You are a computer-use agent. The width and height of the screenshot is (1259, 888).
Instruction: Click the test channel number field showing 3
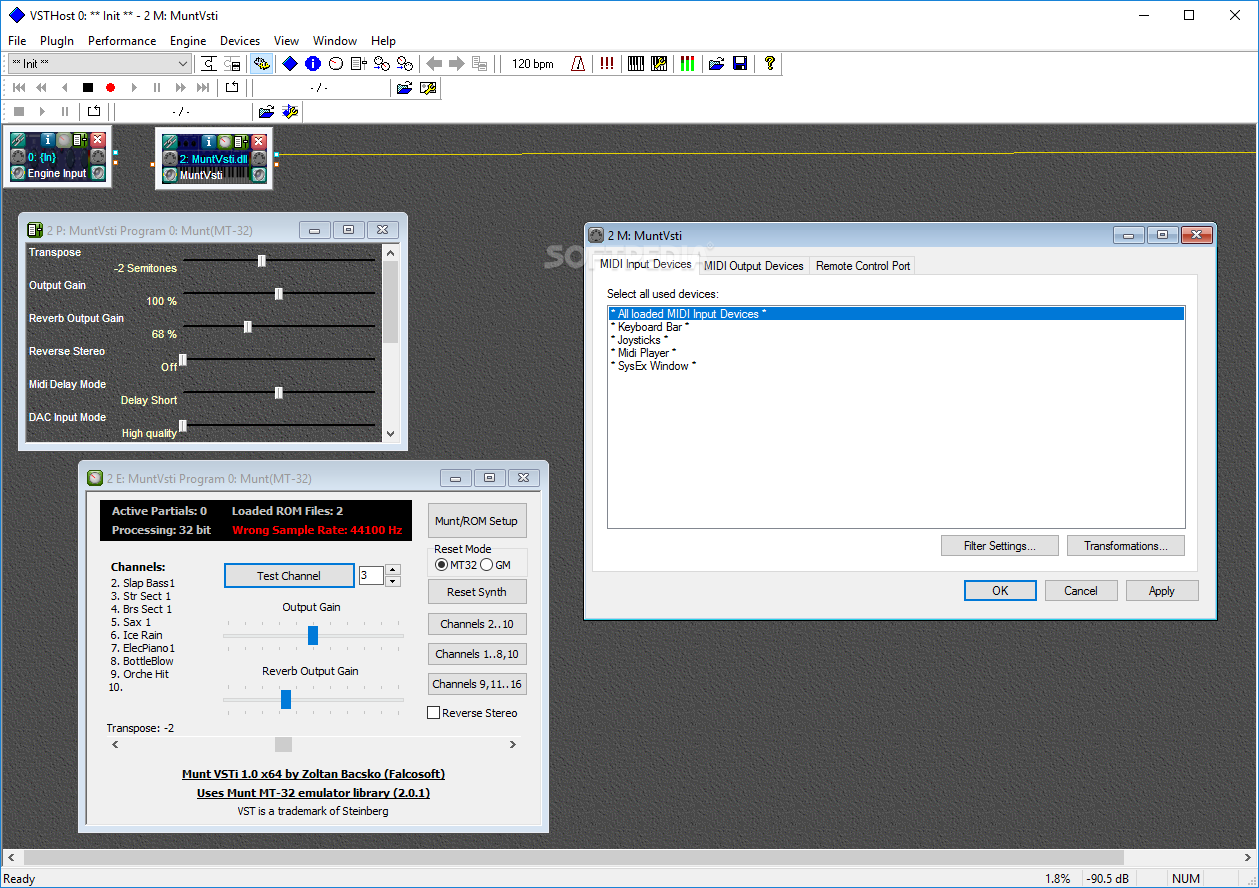[371, 576]
